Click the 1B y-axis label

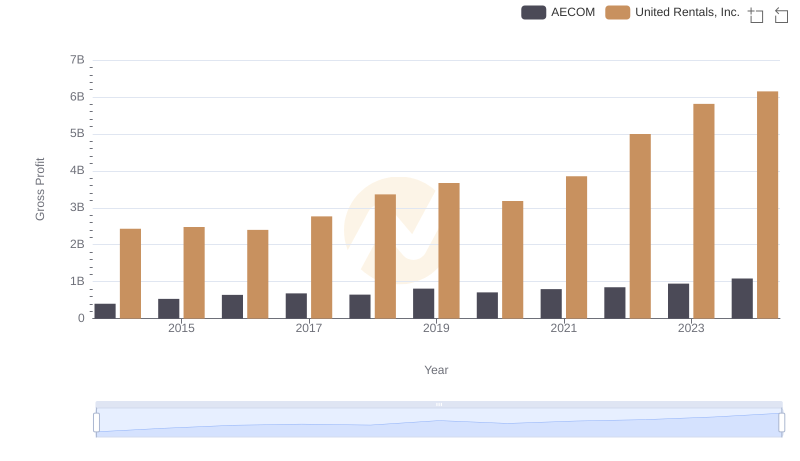(77, 281)
